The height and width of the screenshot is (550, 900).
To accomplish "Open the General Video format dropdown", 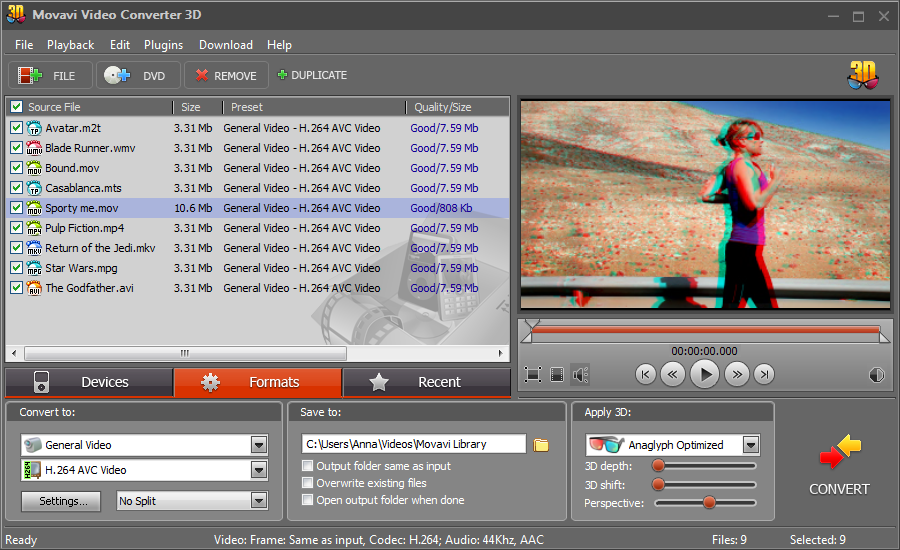I will [x=259, y=445].
